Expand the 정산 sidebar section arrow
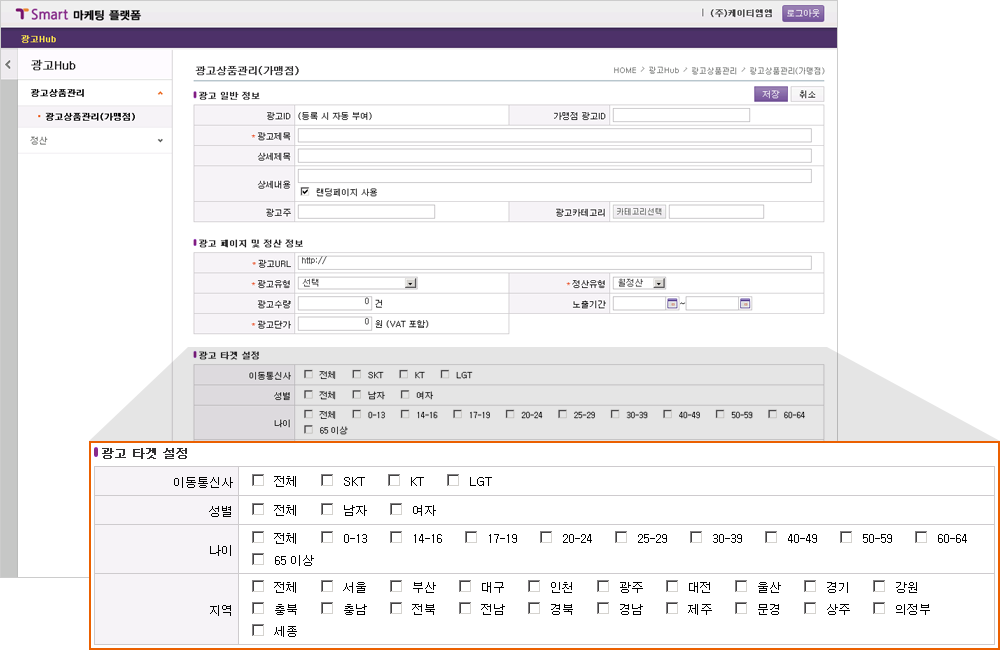Screen dimensions: 1000x650 click(160, 140)
